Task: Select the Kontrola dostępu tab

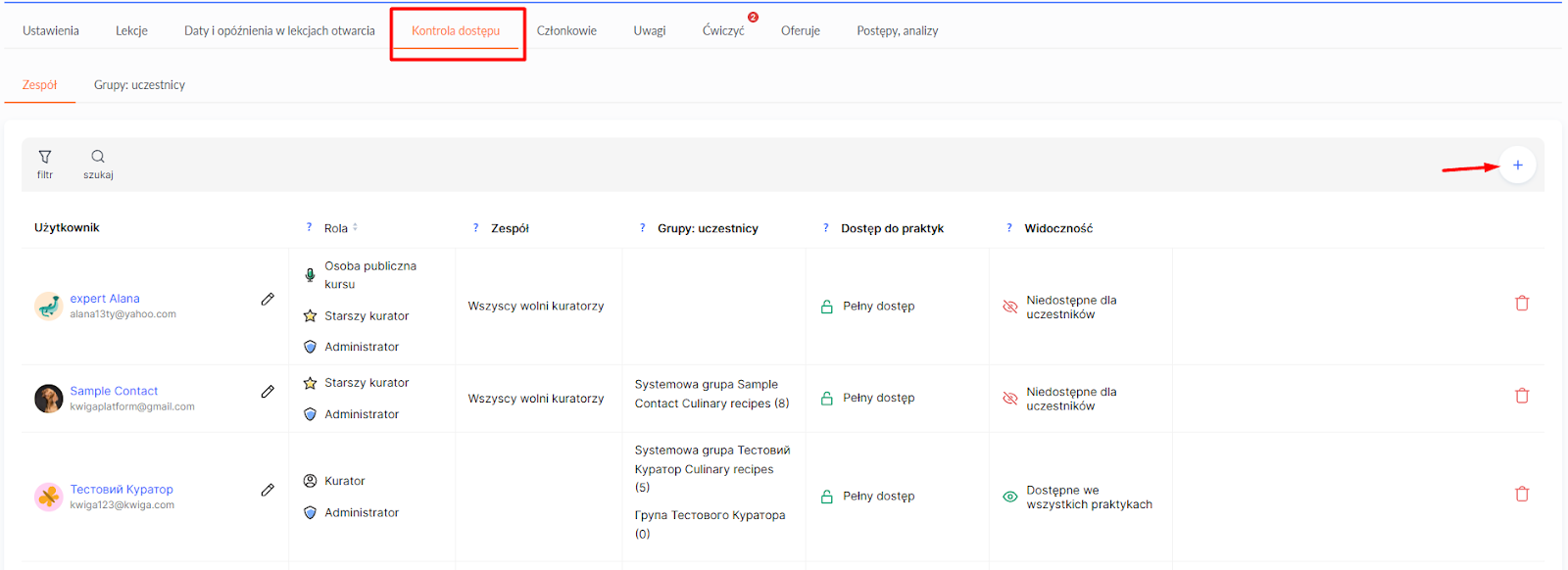Action: pyautogui.click(x=456, y=30)
